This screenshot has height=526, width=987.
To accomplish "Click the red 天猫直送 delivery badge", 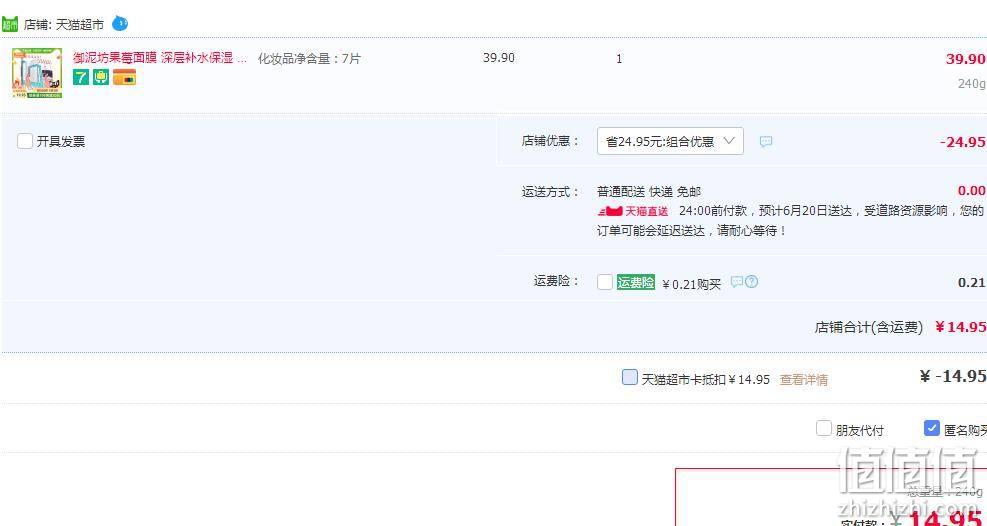I will 633,211.
